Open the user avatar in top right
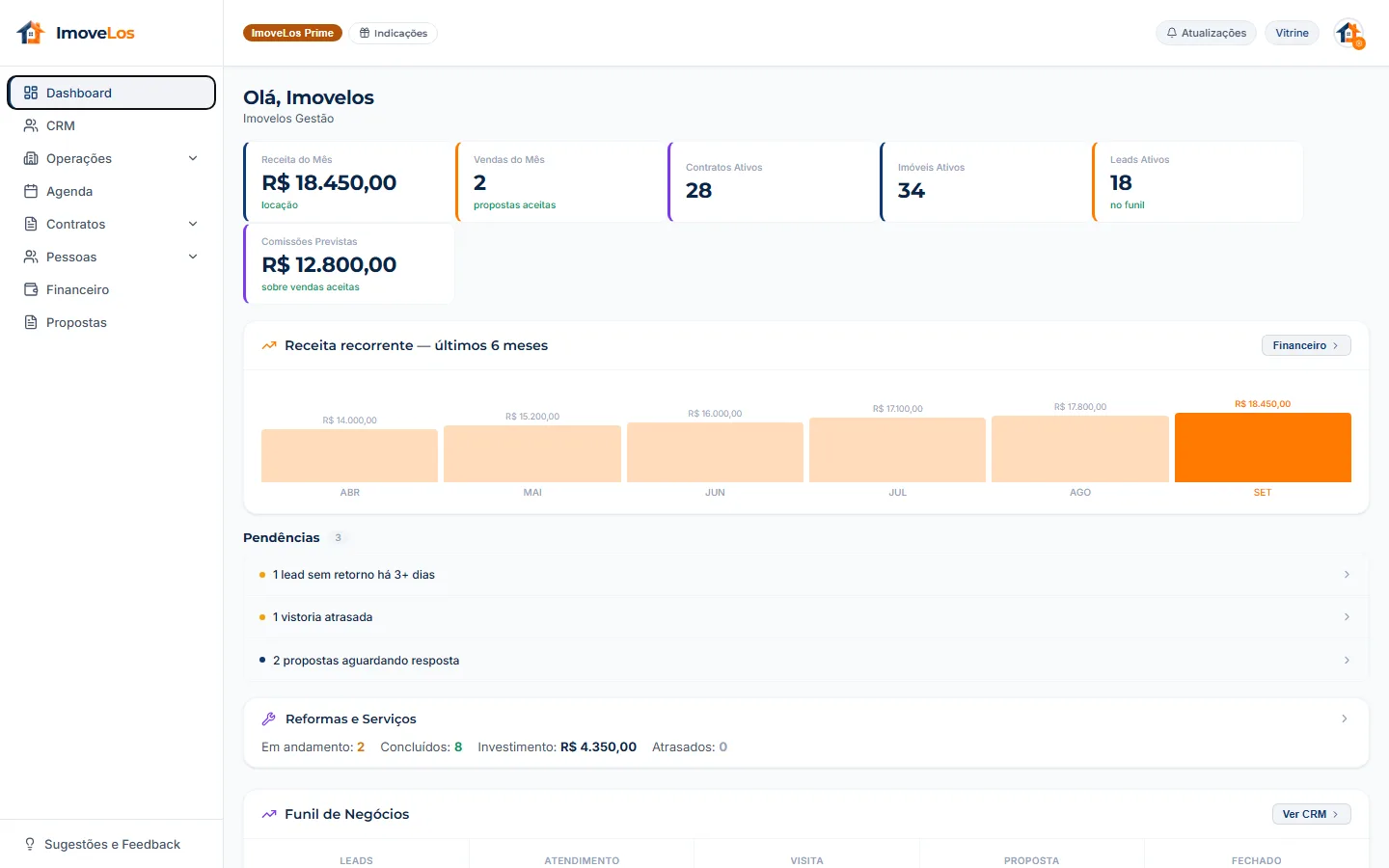 [1348, 33]
